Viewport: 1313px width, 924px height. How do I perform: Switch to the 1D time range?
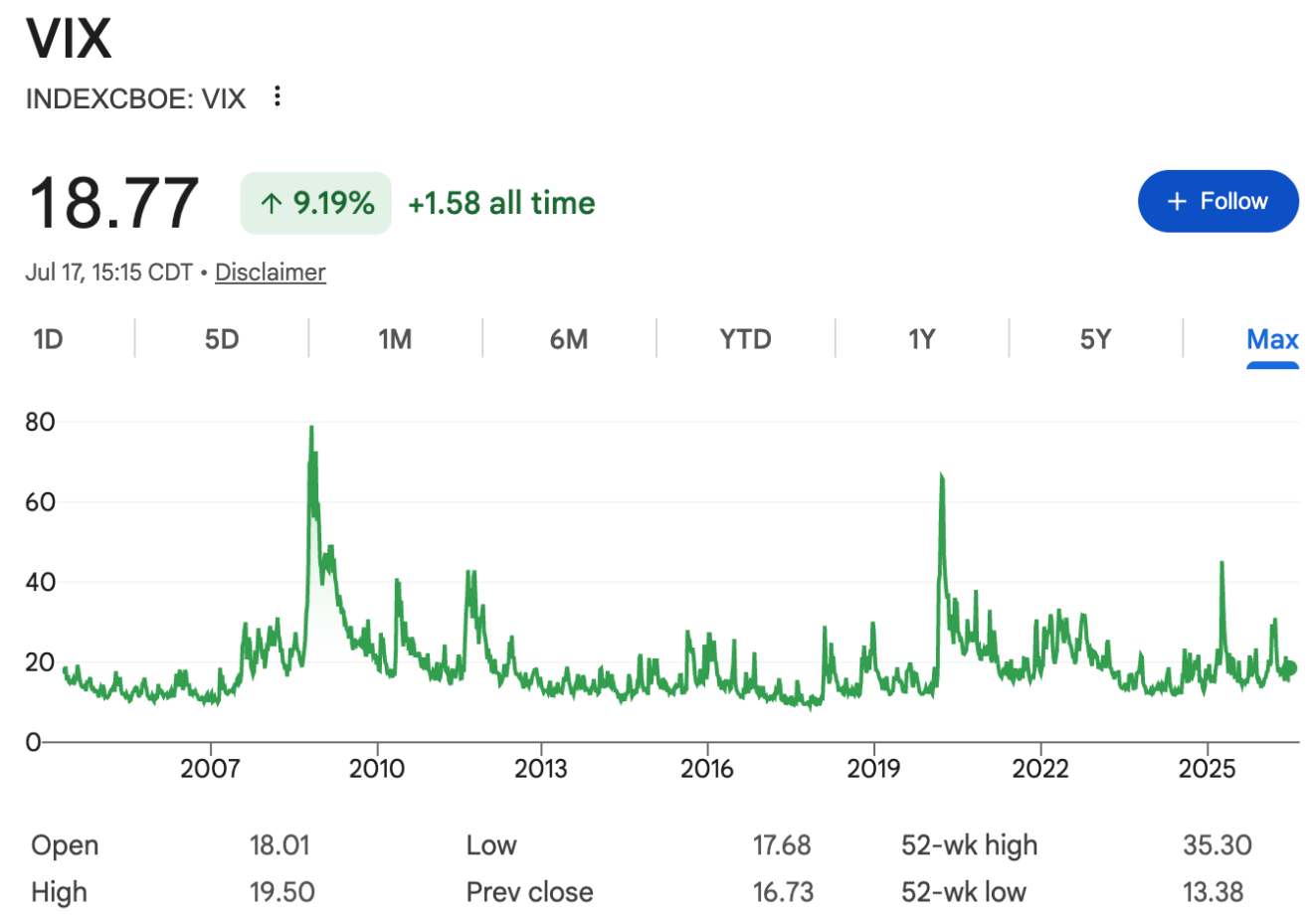tap(48, 340)
